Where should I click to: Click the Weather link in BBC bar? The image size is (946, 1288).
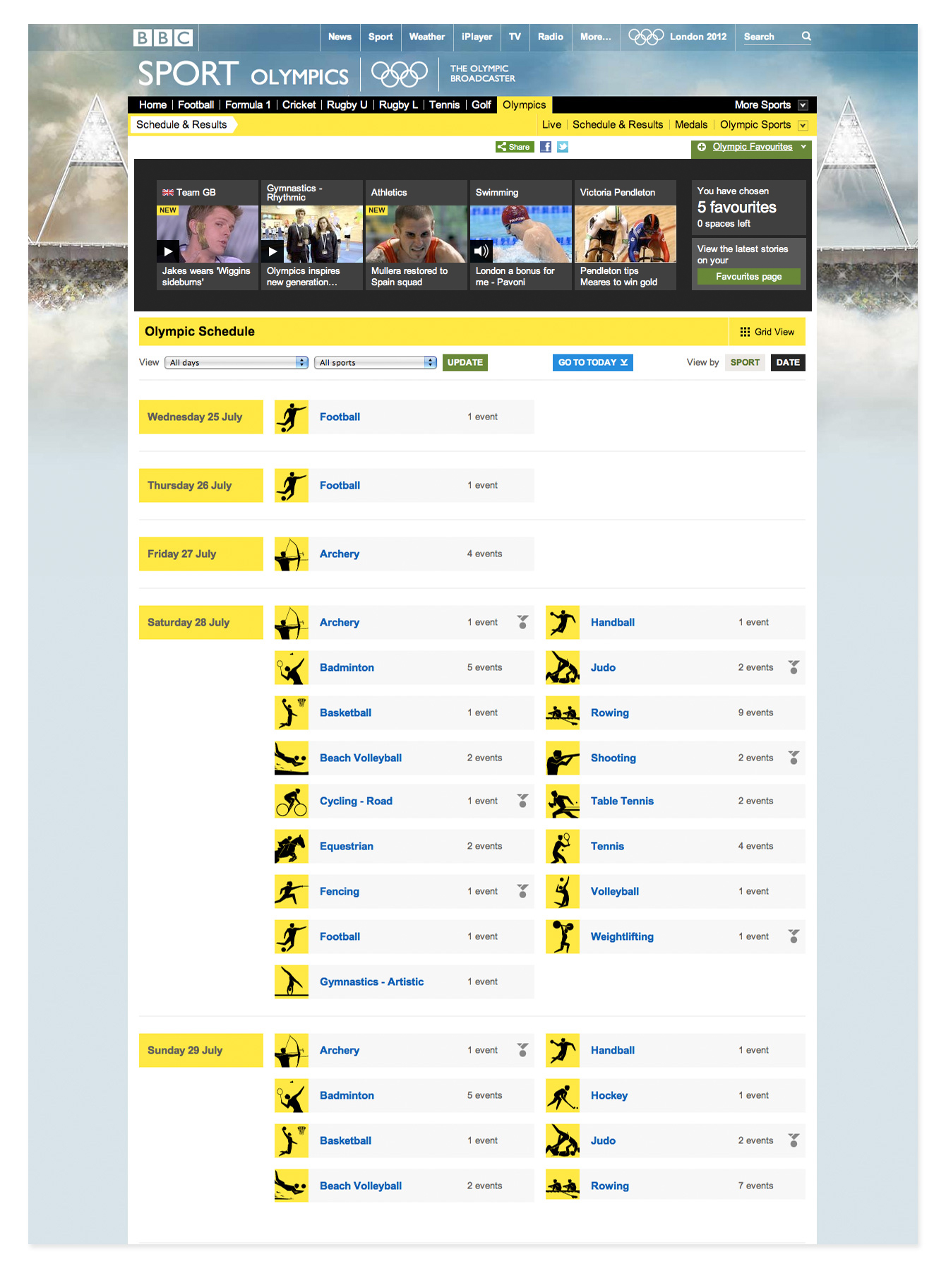pos(427,37)
